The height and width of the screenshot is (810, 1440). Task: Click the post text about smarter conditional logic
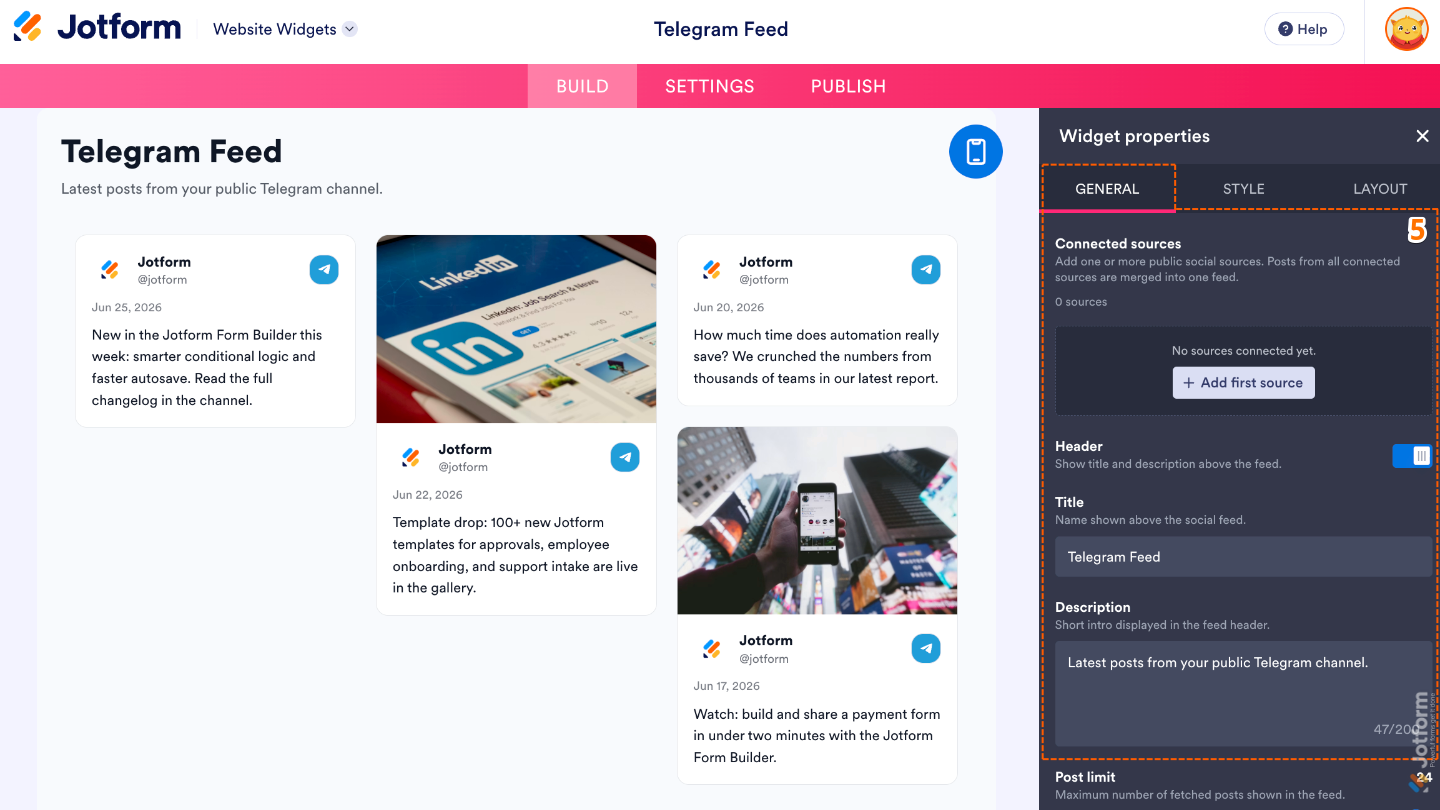pyautogui.click(x=207, y=367)
